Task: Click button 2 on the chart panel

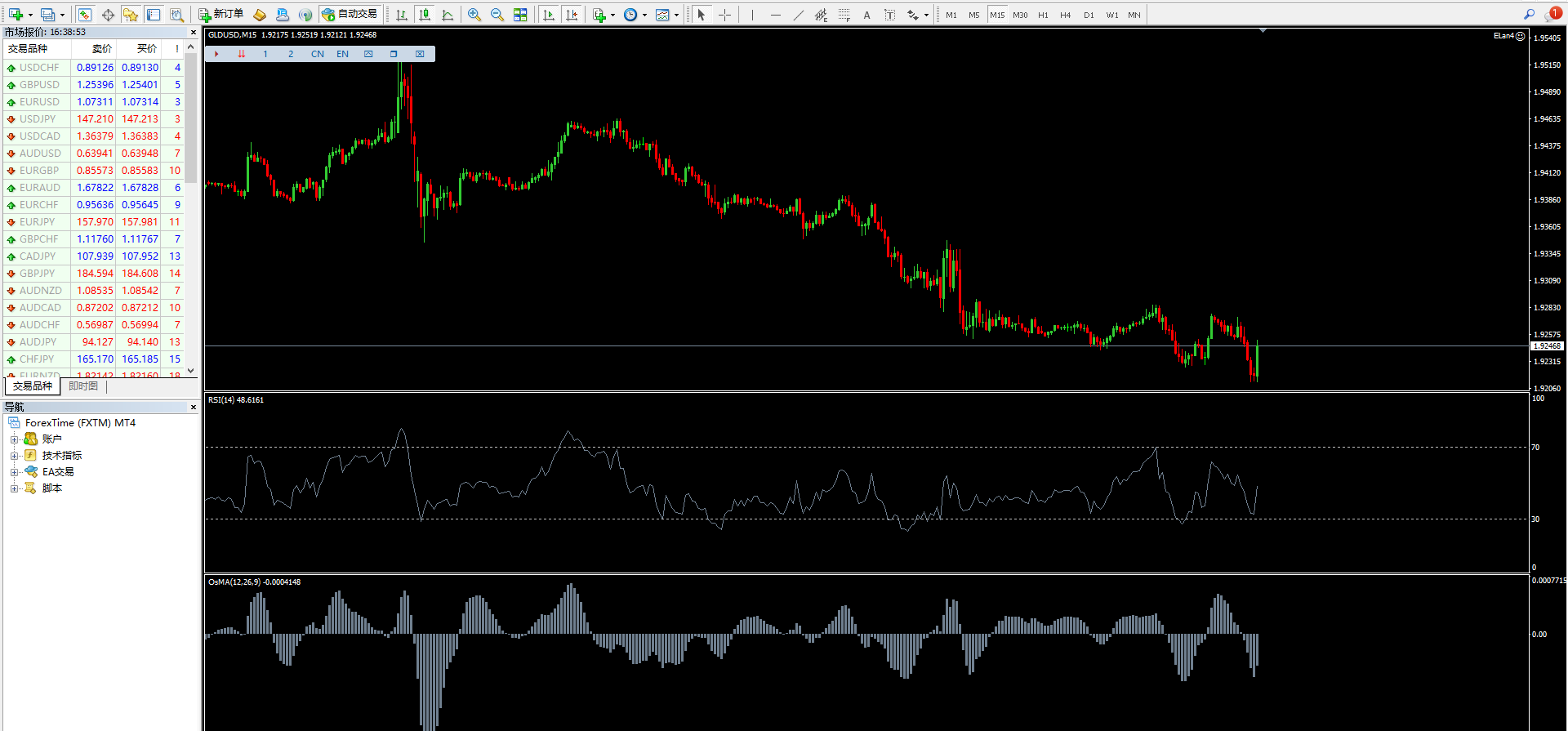Action: click(x=291, y=54)
